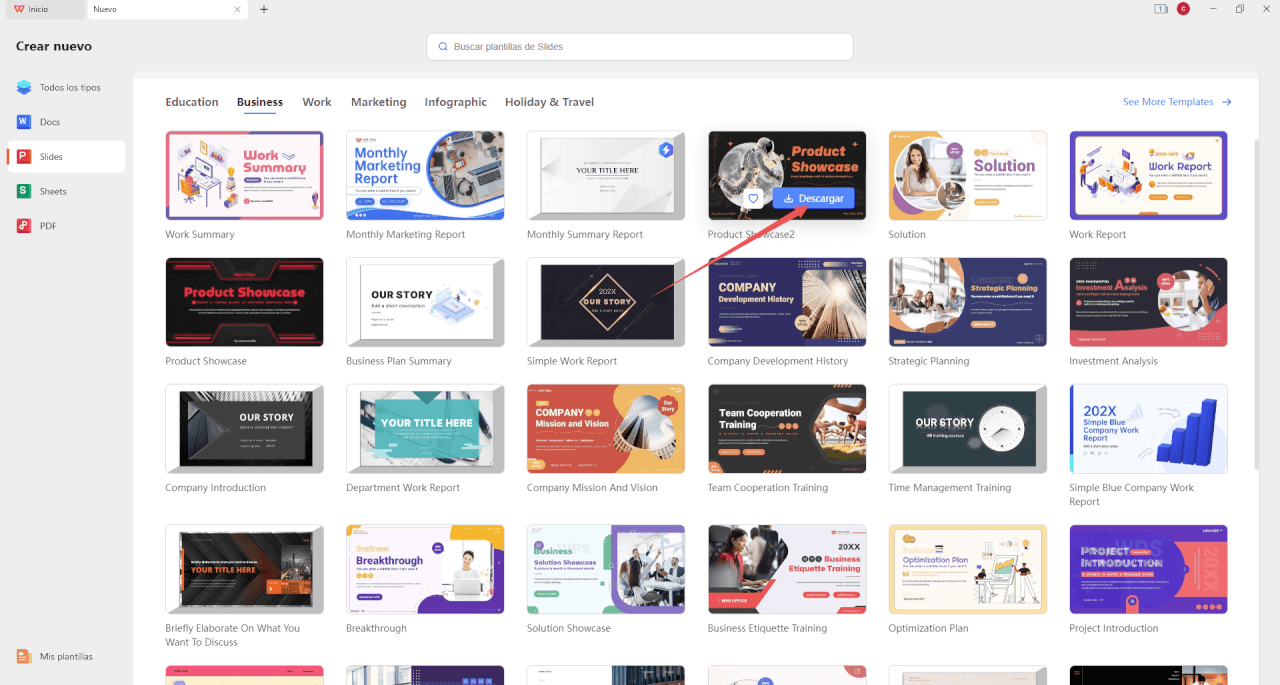Click the Todos los tipos stack icon
The height and width of the screenshot is (685, 1280).
point(24,87)
